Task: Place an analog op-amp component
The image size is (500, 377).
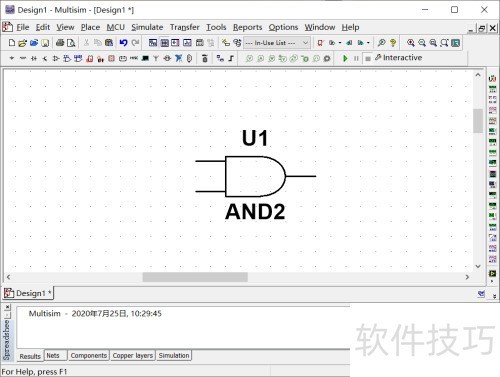Action: click(x=56, y=58)
